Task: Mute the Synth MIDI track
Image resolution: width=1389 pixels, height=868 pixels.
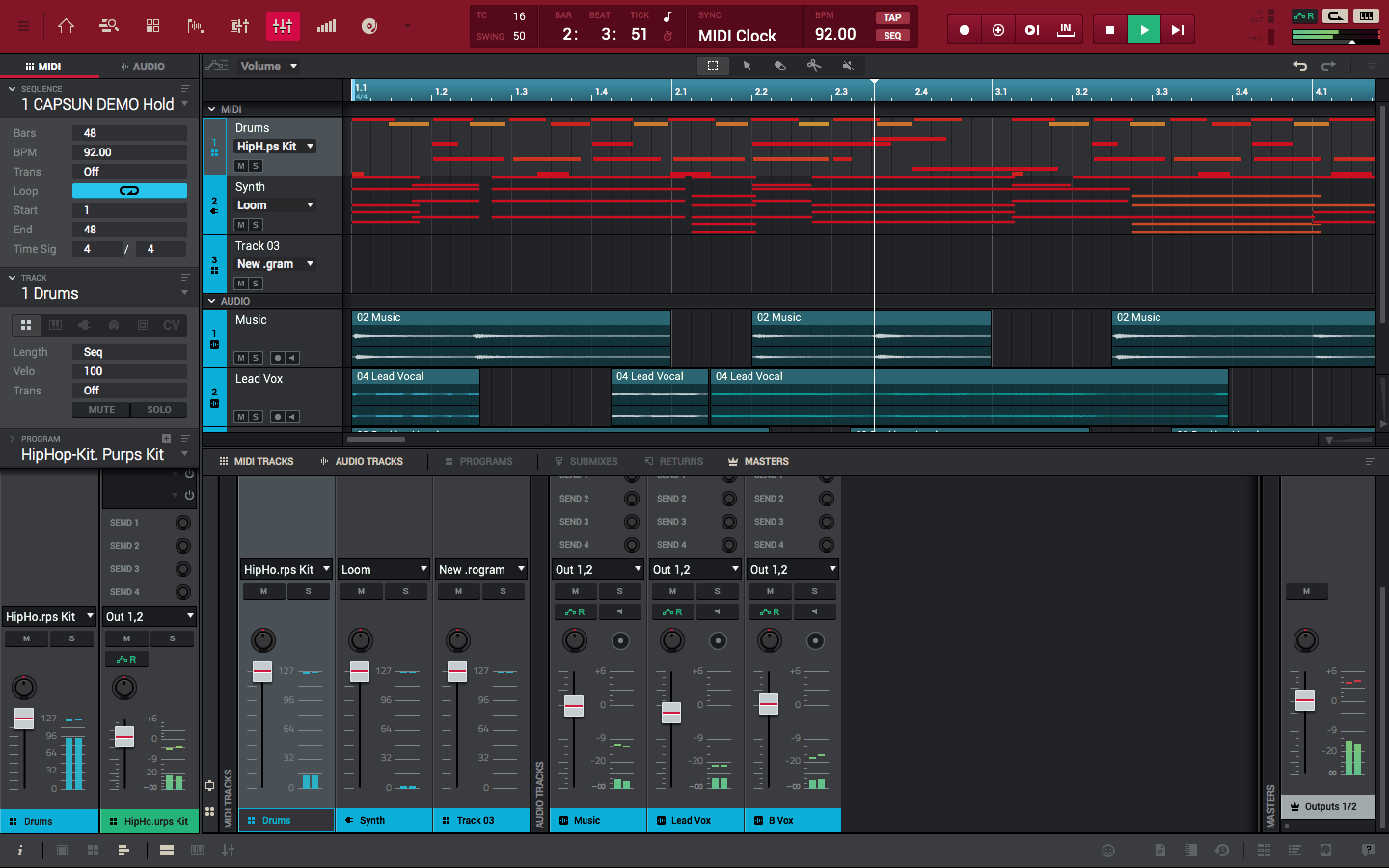Action: (x=240, y=225)
